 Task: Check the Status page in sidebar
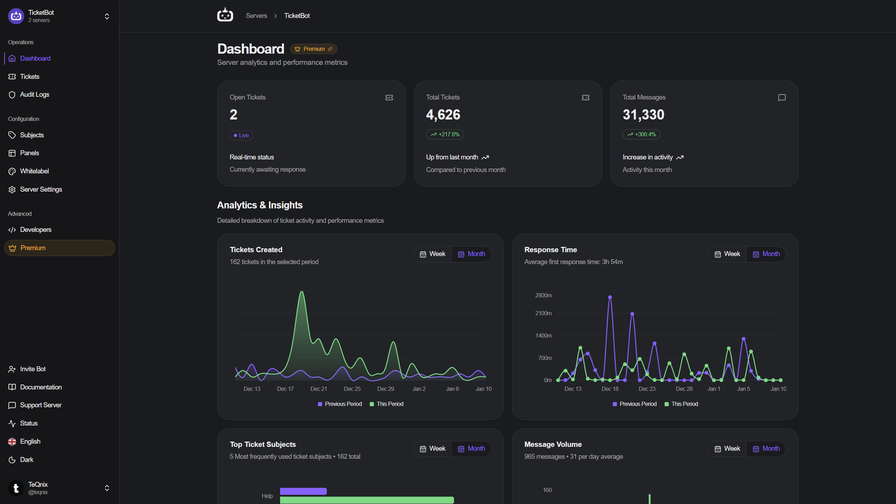tap(29, 423)
